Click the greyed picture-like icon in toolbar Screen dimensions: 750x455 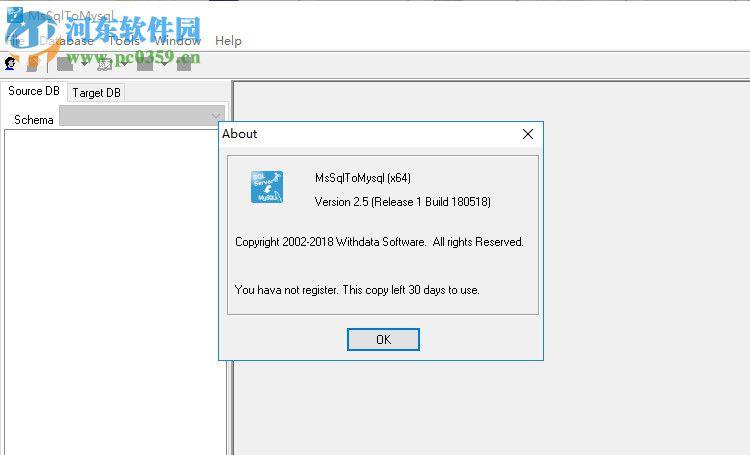tap(105, 64)
